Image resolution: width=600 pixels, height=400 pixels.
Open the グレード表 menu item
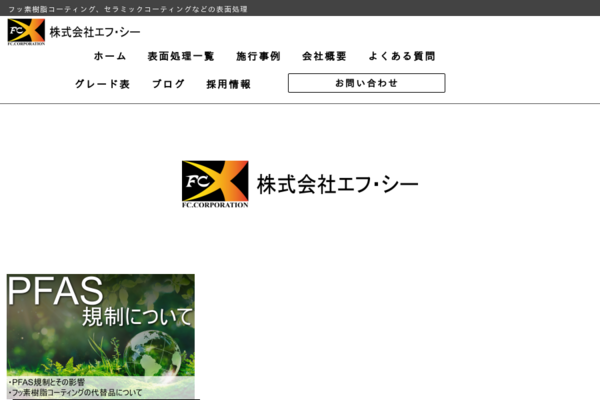point(102,84)
